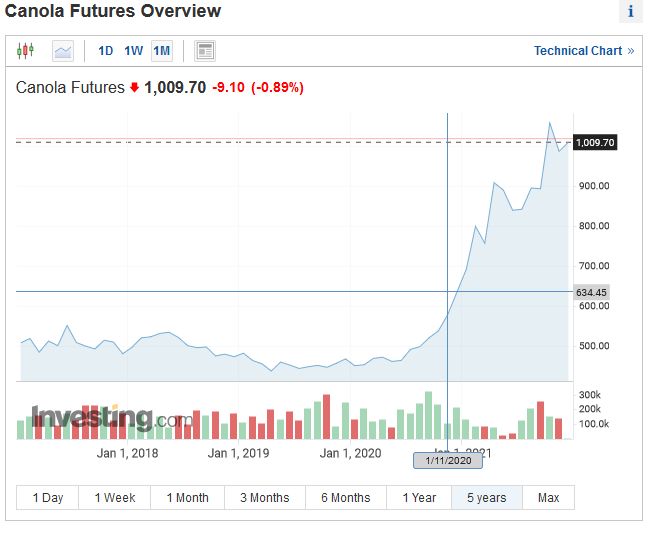Click the red down arrow price indicator
The width and height of the screenshot is (657, 537).
pyautogui.click(x=134, y=88)
